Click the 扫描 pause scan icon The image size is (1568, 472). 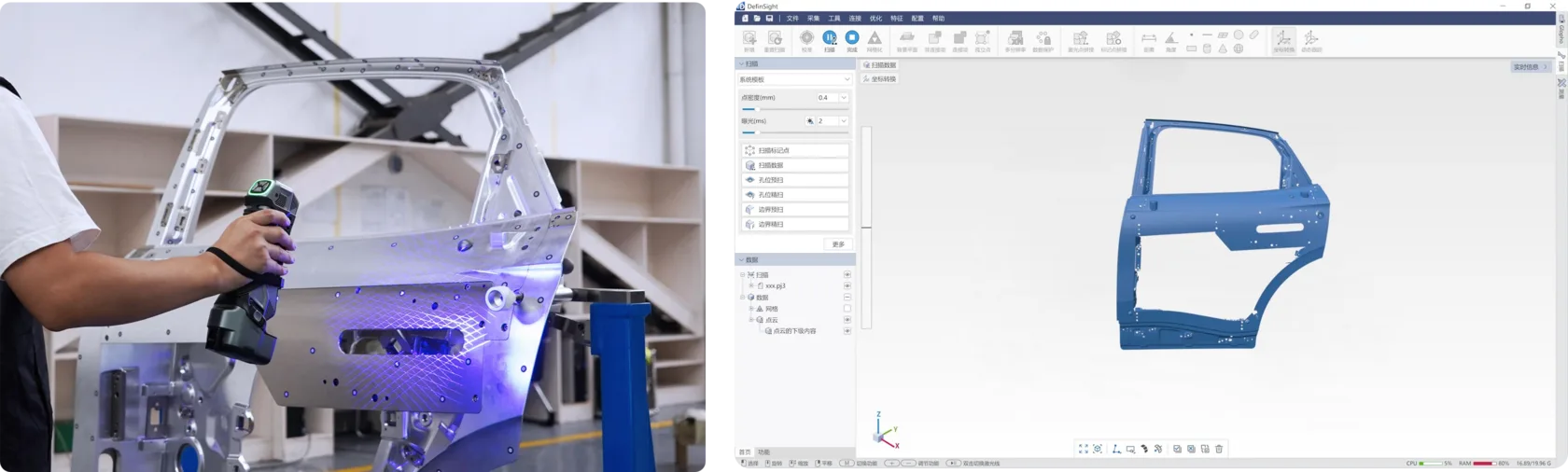[x=830, y=38]
